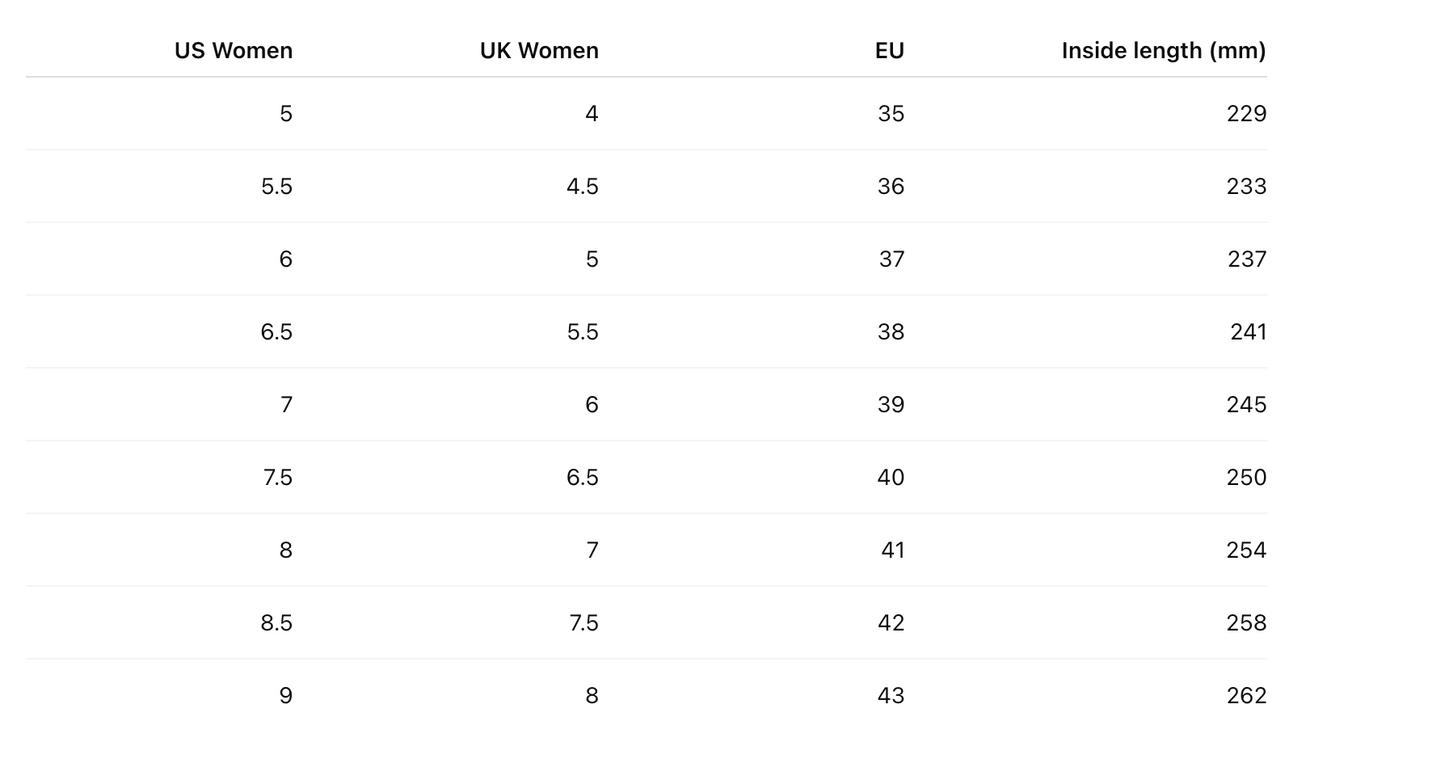1445x776 pixels.
Task: Select the EU size 40 cell
Action: tap(891, 478)
